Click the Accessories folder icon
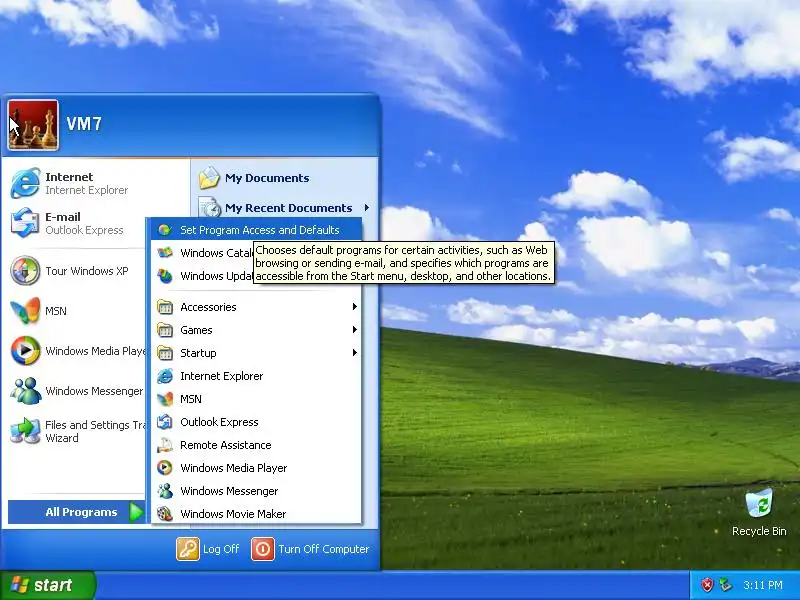The height and width of the screenshot is (600, 800). [x=164, y=307]
